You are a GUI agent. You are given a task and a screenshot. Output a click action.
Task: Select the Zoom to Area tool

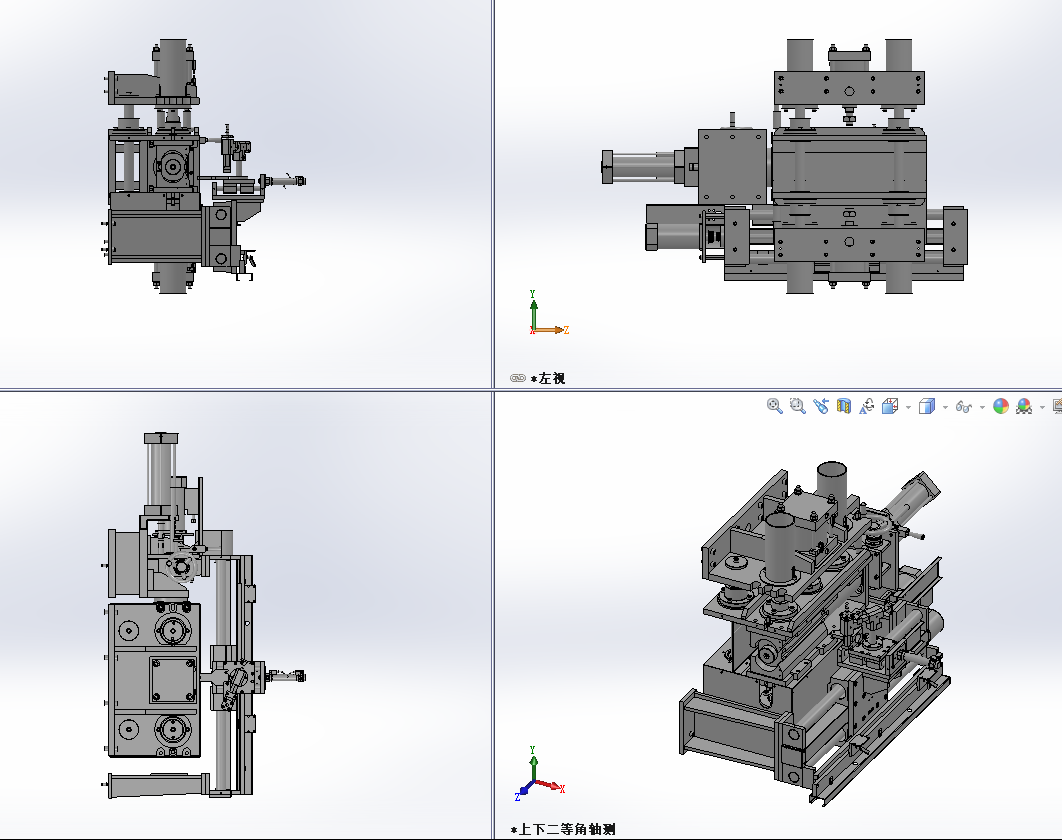[797, 406]
